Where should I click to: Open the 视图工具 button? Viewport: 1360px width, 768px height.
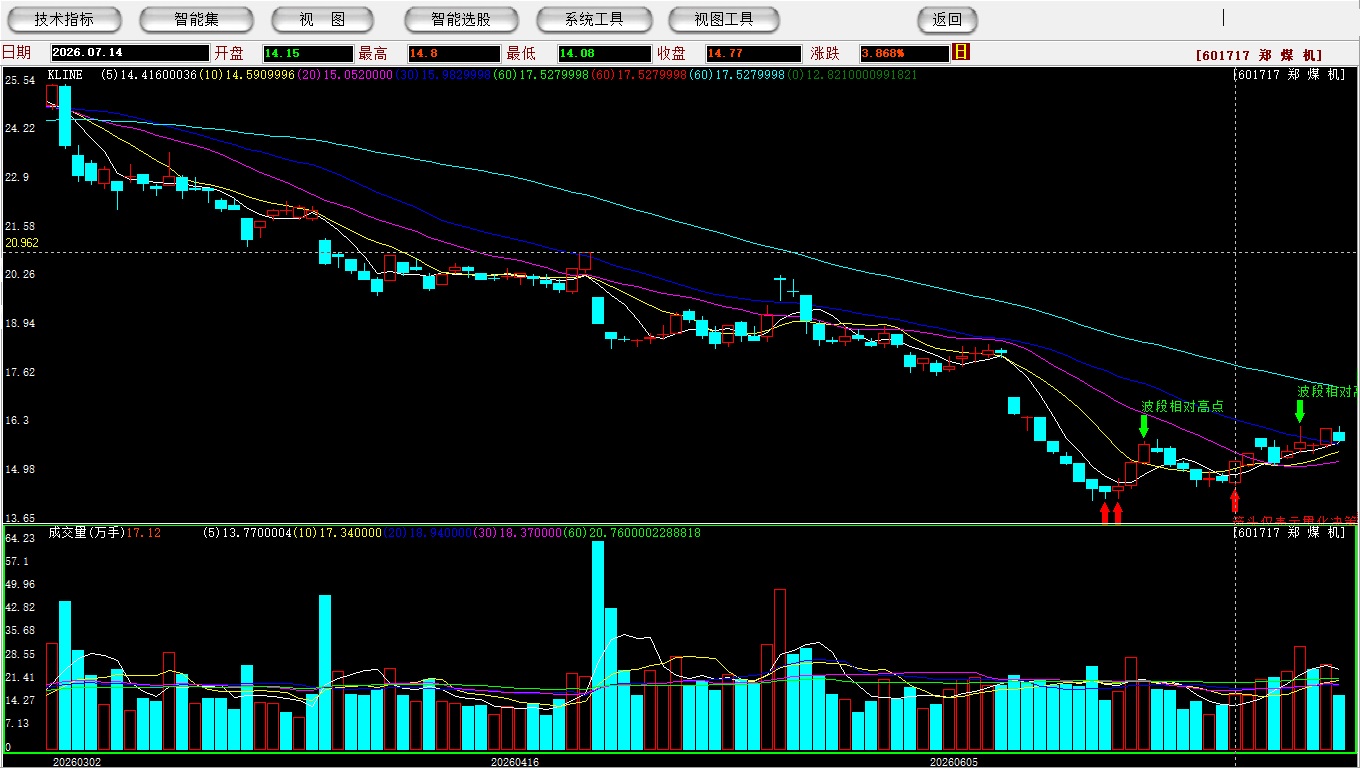coord(724,19)
